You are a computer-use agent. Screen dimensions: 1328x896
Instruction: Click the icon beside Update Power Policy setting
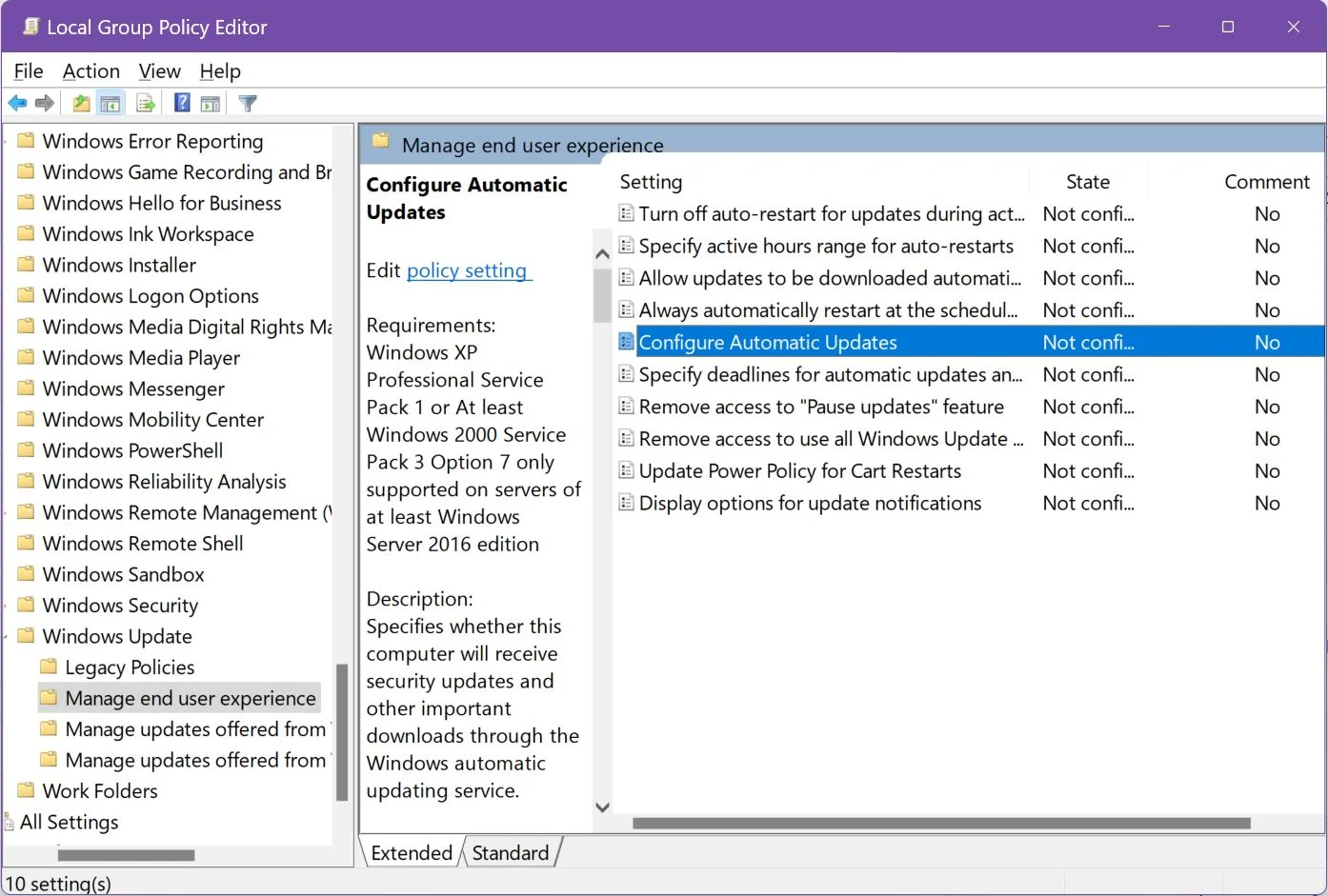(626, 470)
